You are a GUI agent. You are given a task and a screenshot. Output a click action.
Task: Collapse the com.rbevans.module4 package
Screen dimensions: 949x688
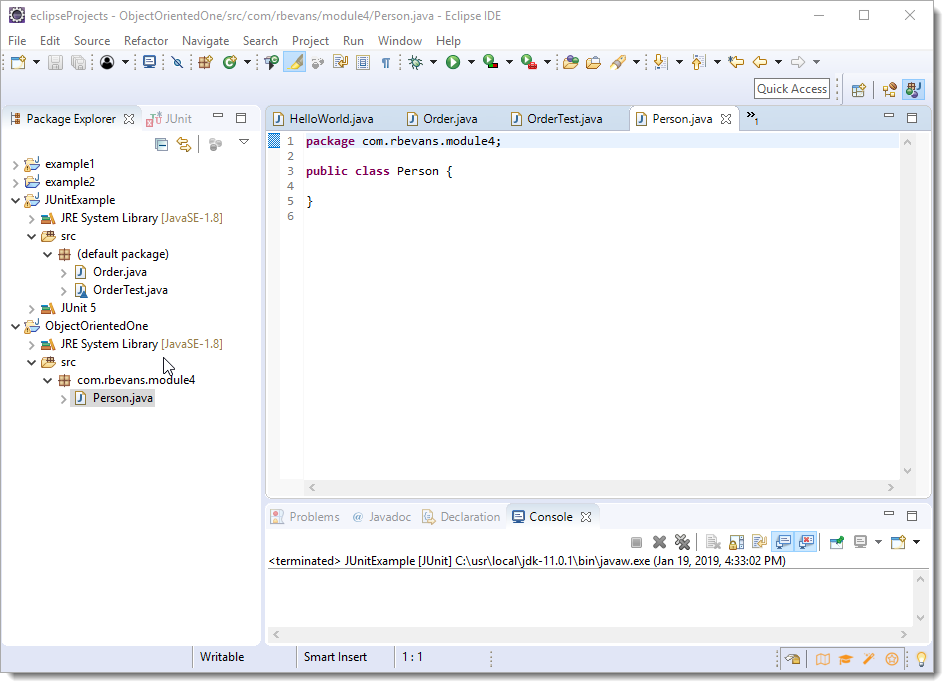47,381
